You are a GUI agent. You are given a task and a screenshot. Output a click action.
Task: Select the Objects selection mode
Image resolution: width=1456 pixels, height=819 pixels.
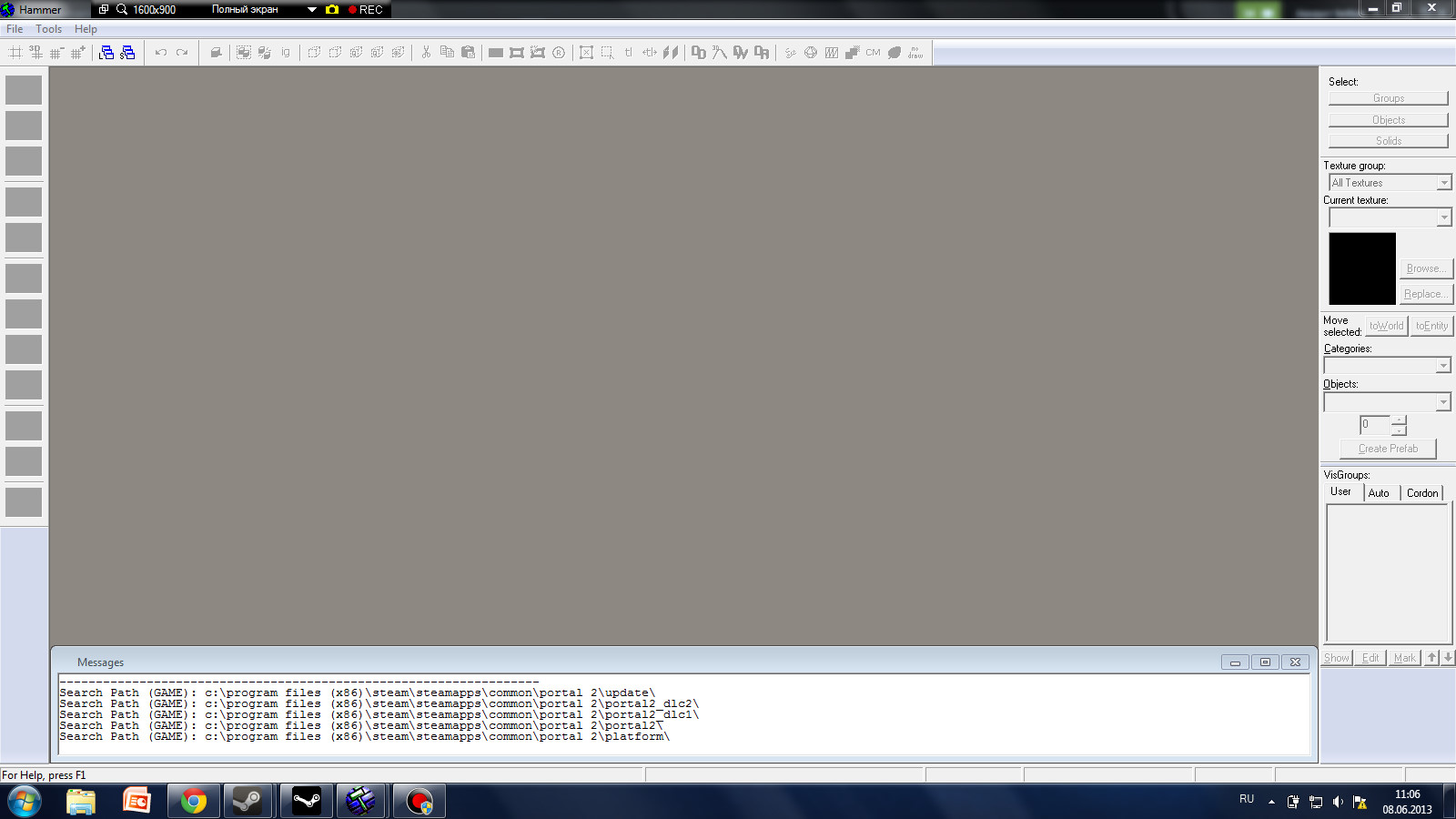tap(1389, 120)
